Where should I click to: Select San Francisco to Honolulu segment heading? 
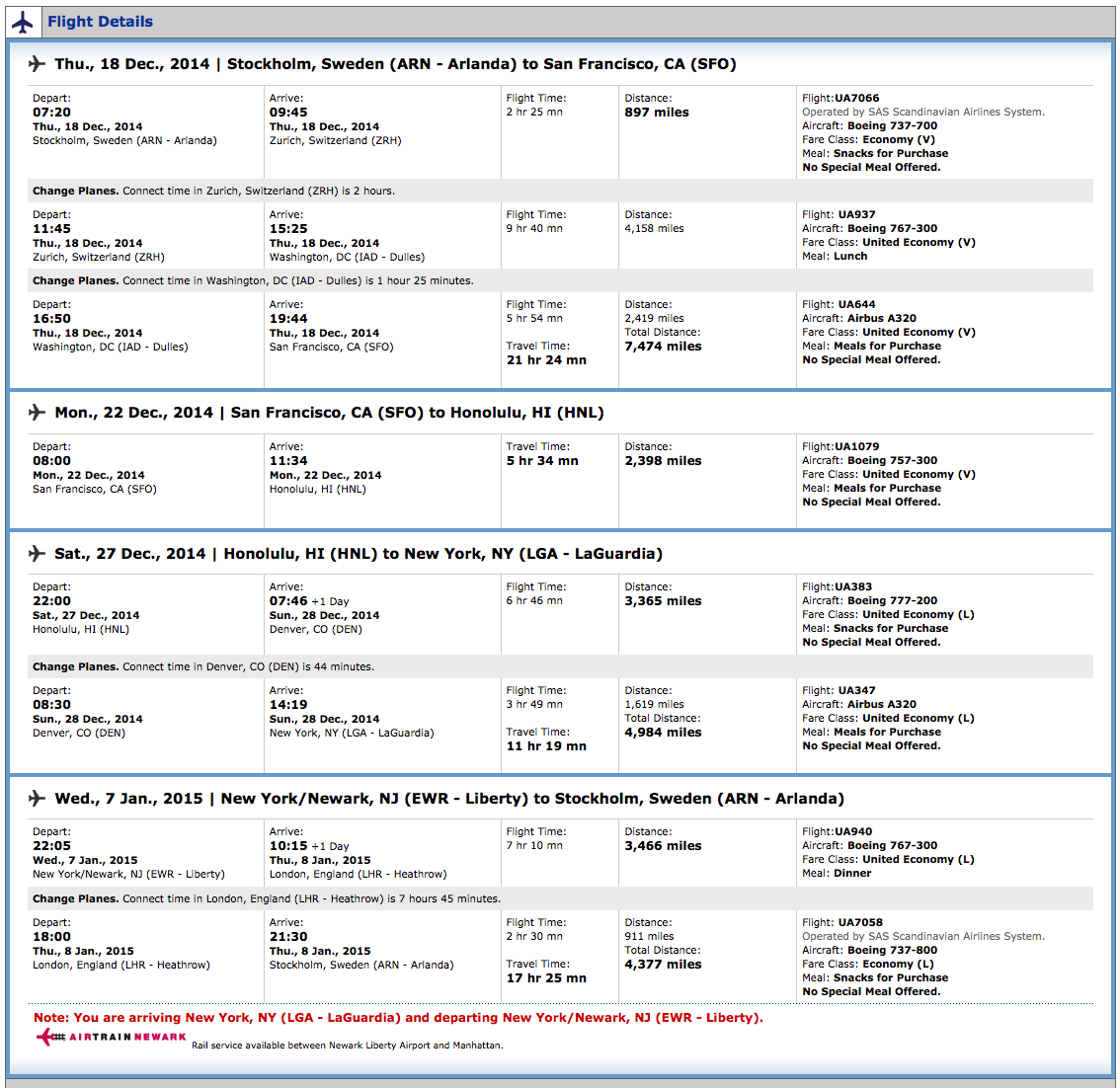pyautogui.click(x=329, y=413)
